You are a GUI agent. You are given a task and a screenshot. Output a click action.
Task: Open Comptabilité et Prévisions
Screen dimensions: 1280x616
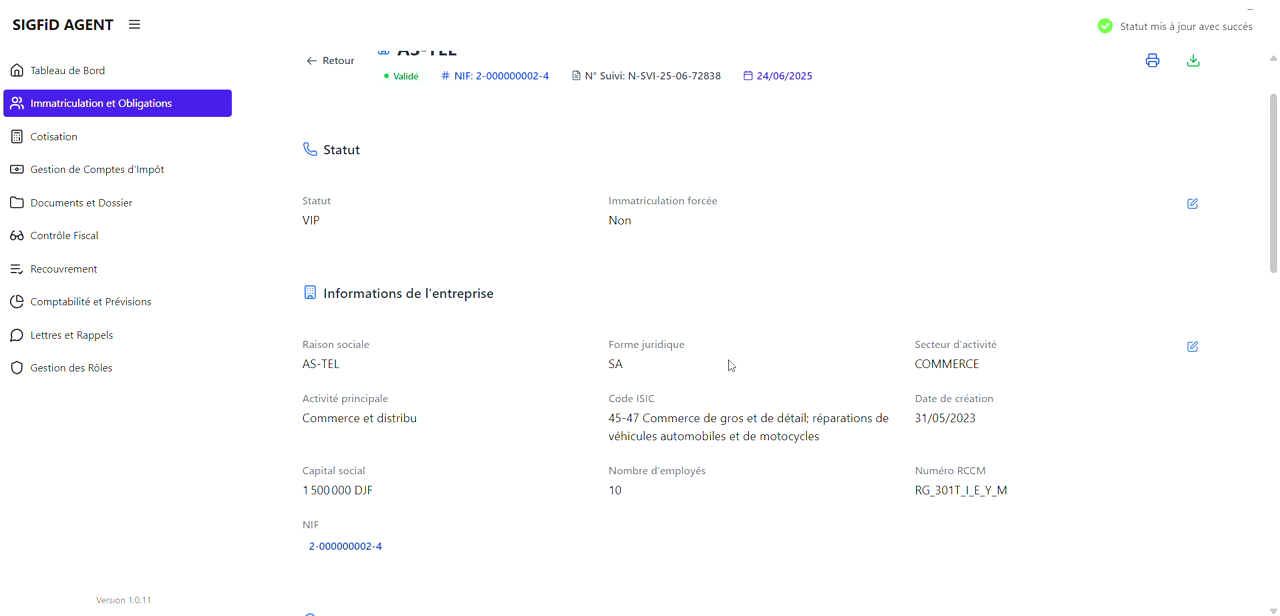[x=90, y=302]
